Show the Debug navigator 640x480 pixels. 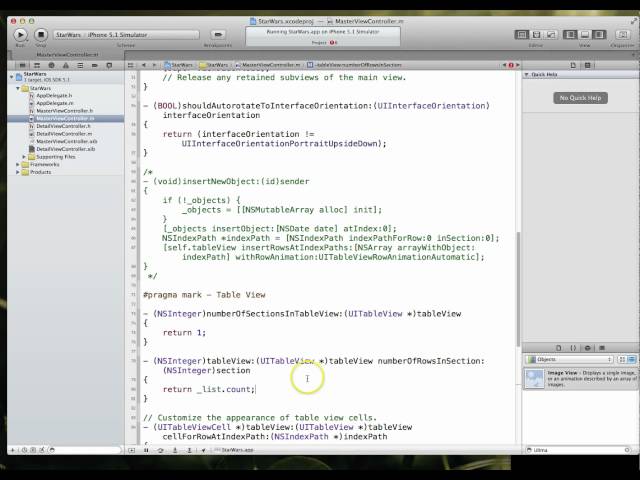coord(80,65)
